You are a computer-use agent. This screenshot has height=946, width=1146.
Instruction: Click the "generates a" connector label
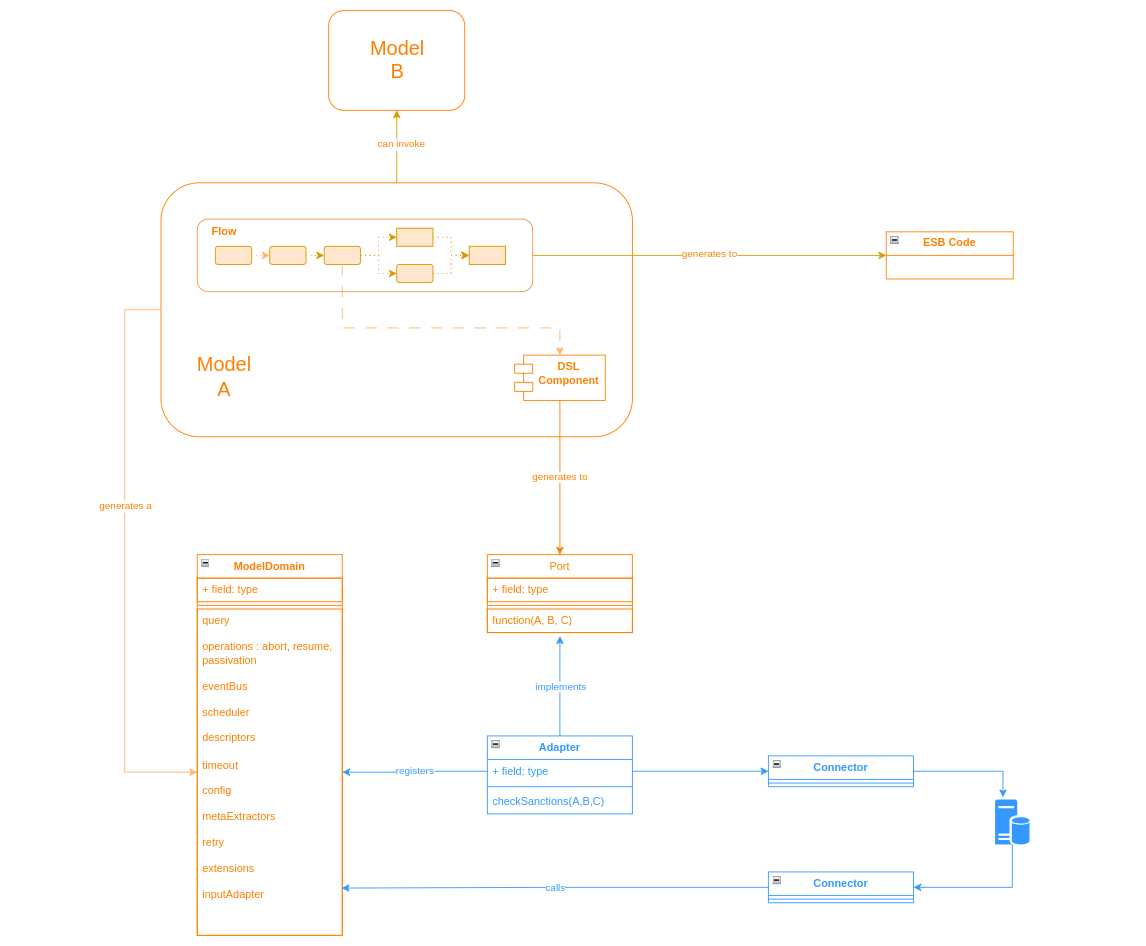[125, 506]
